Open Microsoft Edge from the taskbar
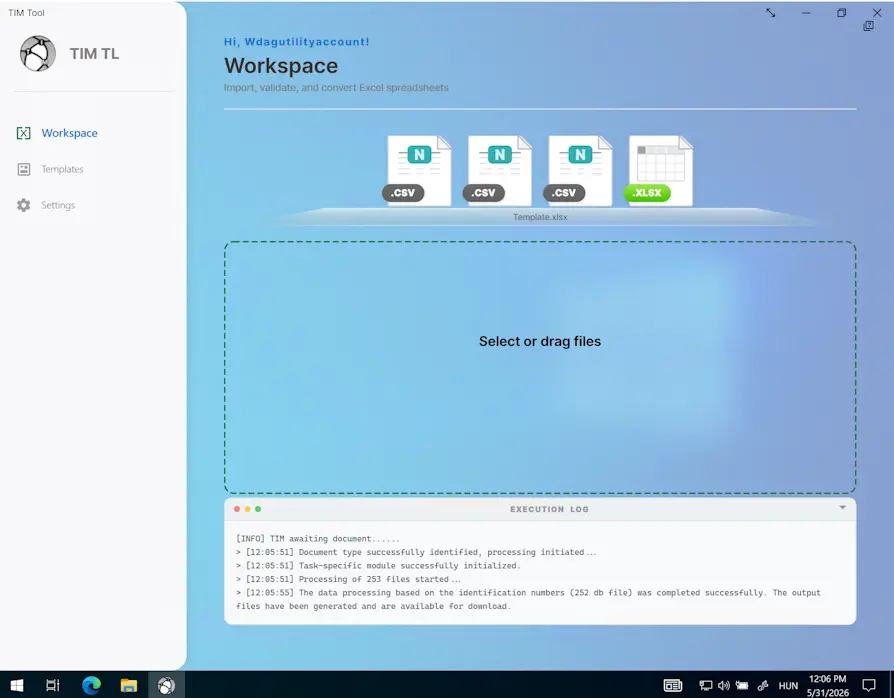The height and width of the screenshot is (698, 894). coord(91,685)
